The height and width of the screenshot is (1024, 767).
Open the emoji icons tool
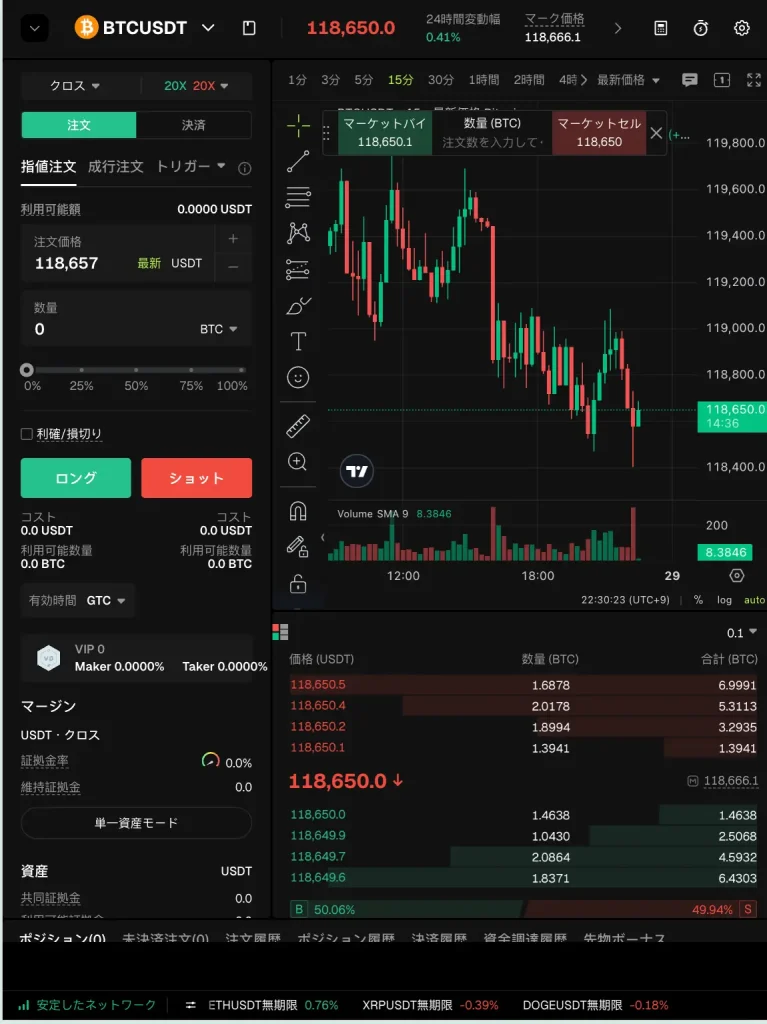tap(298, 377)
